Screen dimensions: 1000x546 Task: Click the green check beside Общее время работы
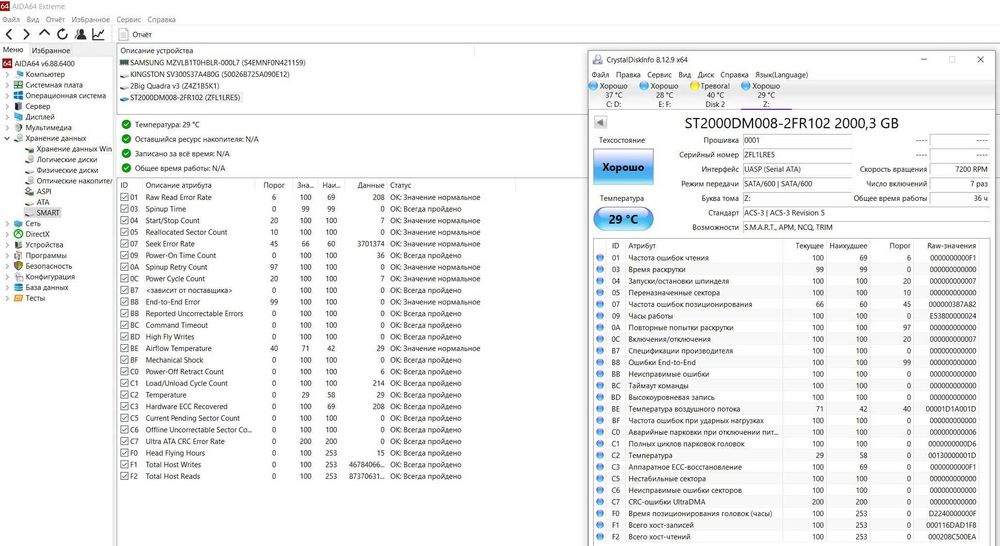tap(126, 168)
